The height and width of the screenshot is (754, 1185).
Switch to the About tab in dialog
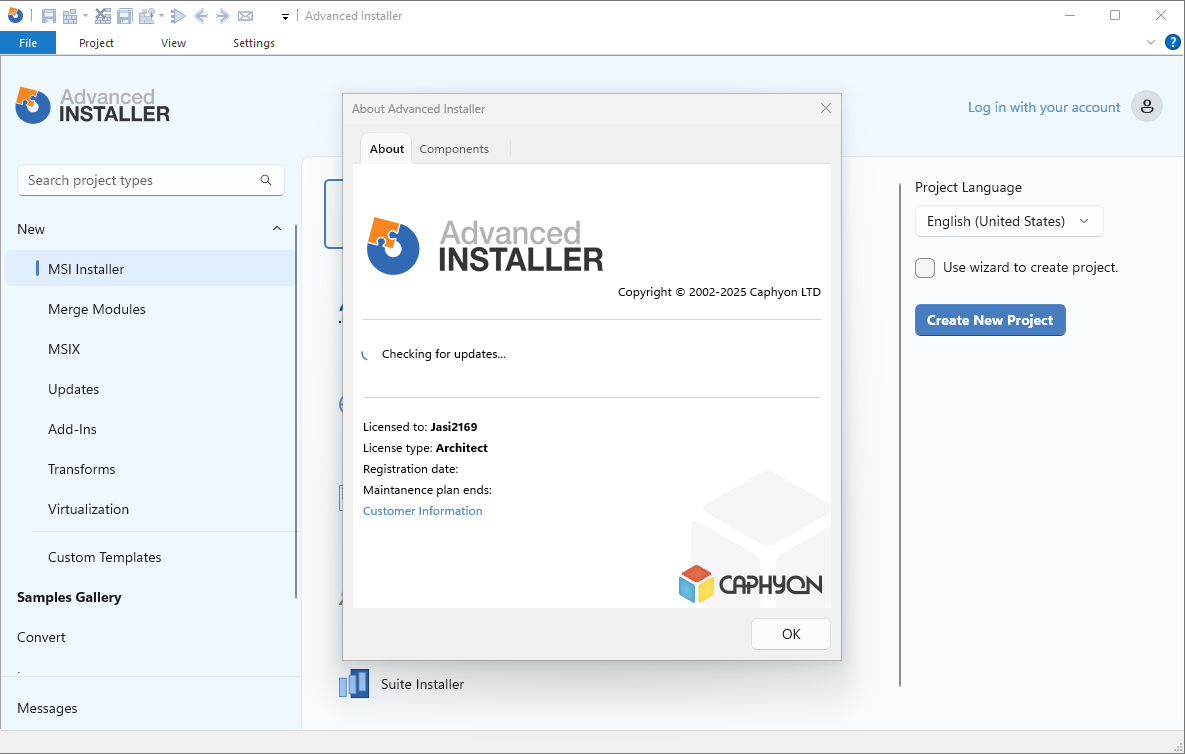pos(386,149)
